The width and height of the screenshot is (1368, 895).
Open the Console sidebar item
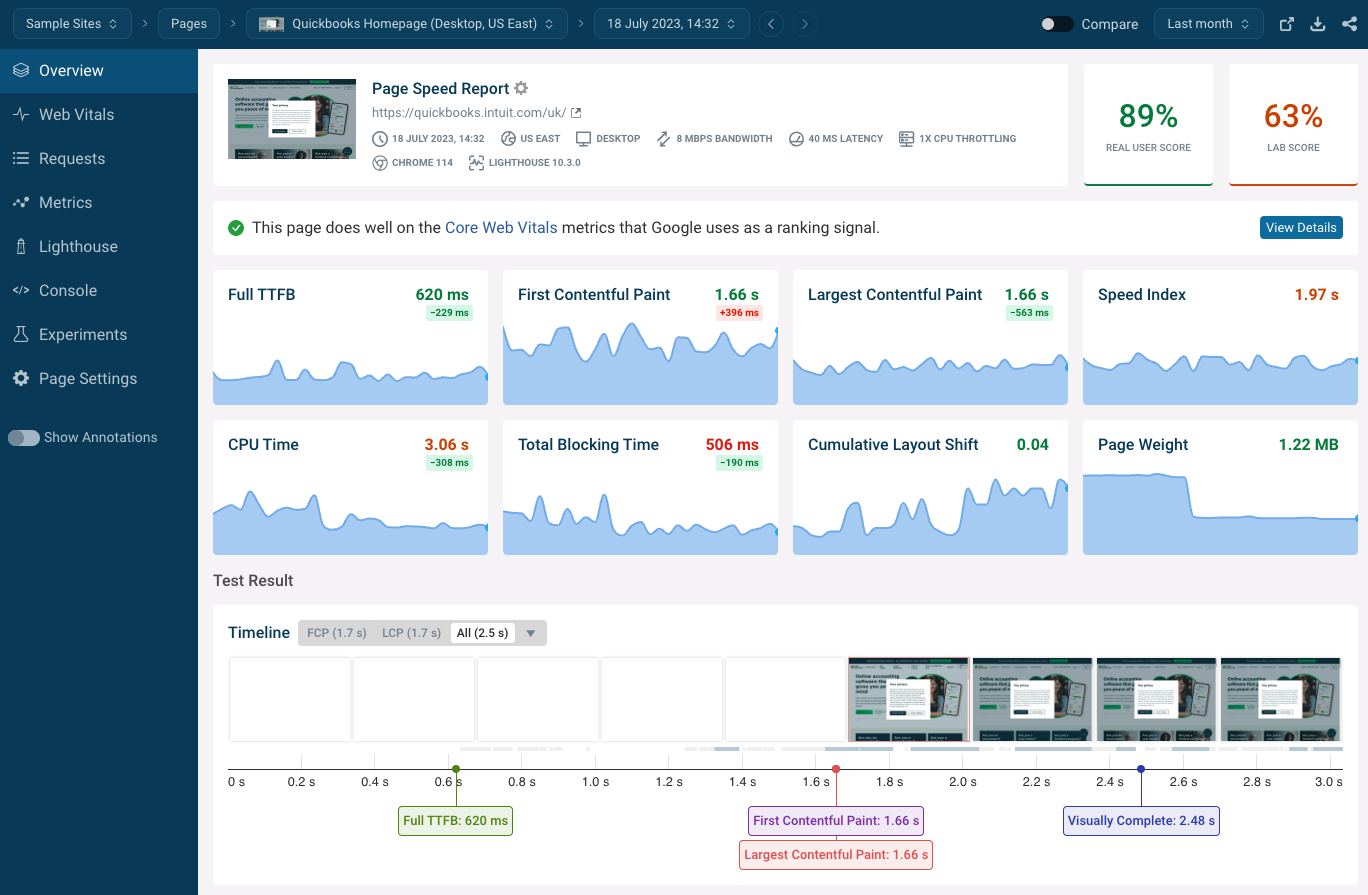tap(99, 291)
